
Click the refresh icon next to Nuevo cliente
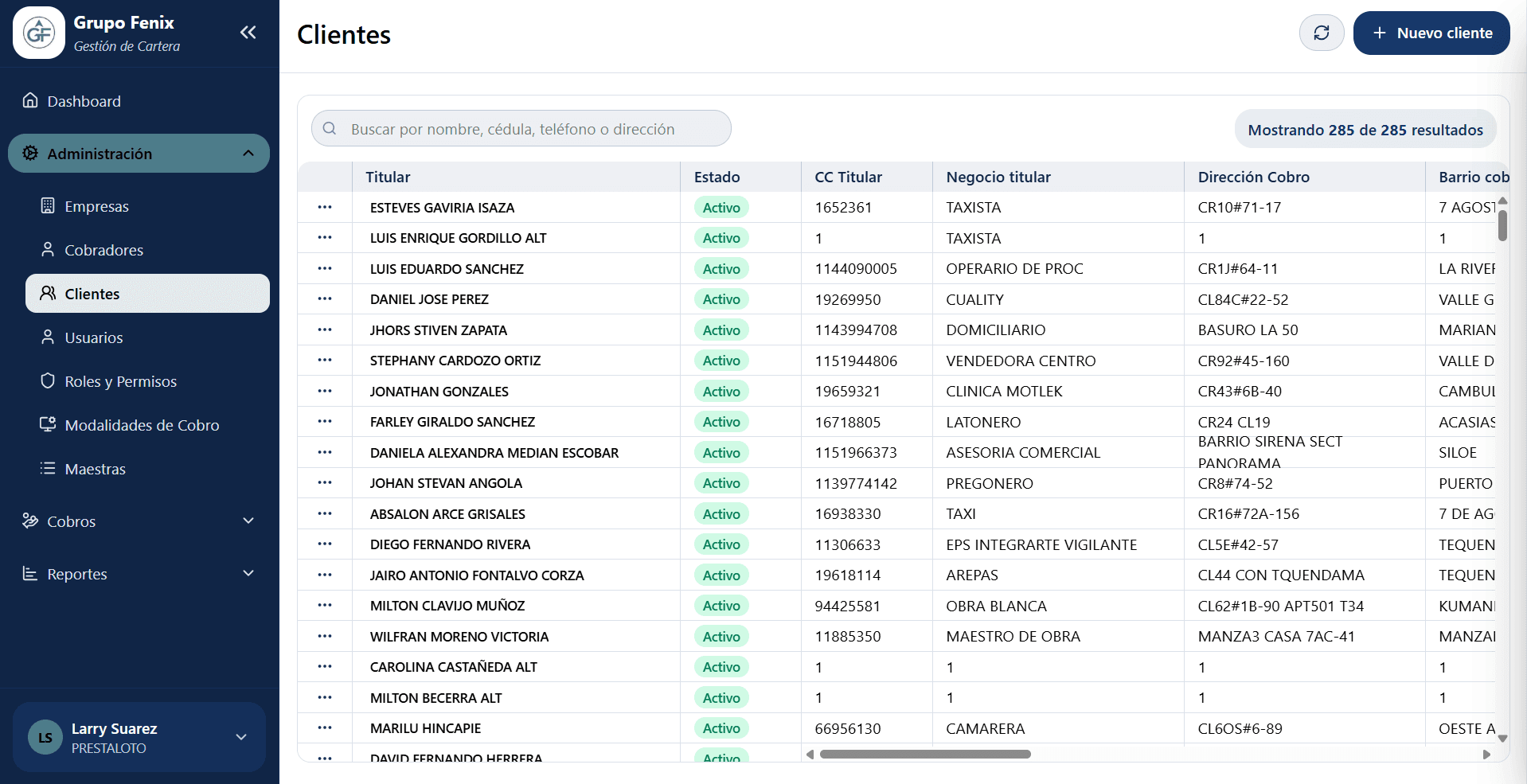[x=1321, y=33]
